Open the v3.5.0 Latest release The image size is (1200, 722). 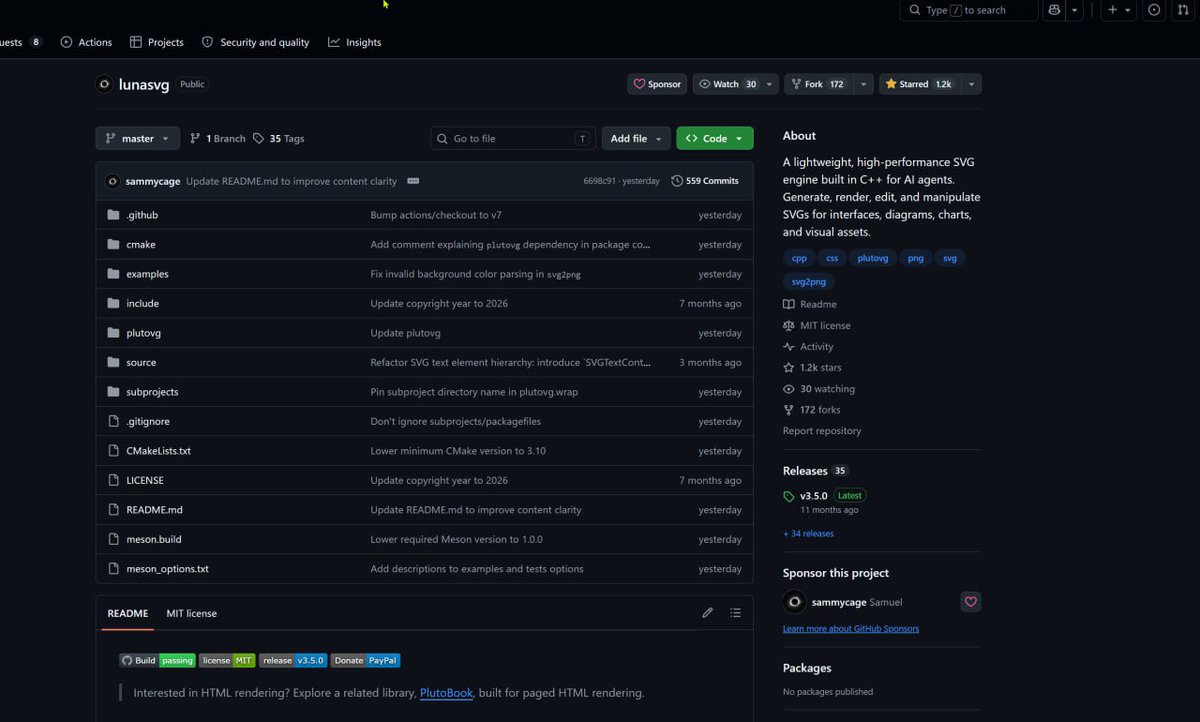(x=825, y=496)
